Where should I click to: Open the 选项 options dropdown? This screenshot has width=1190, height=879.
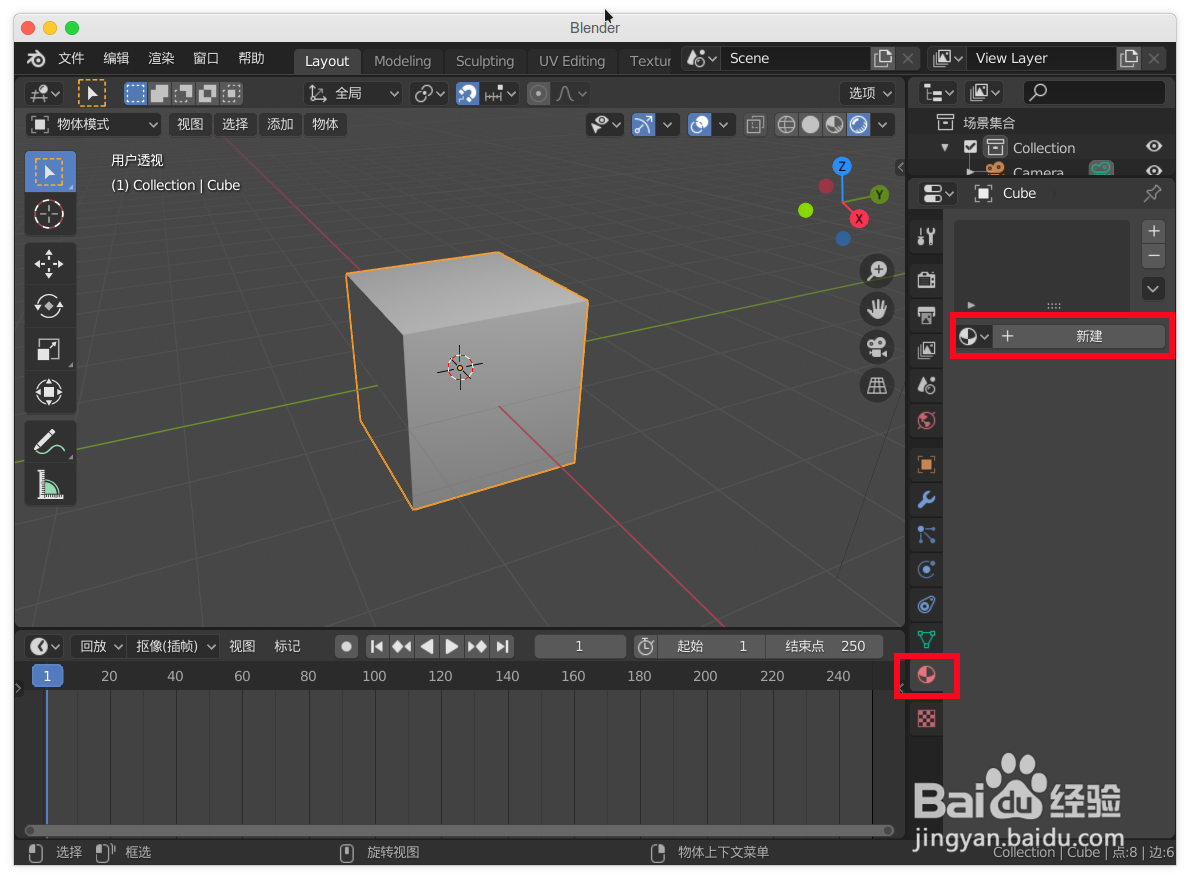pyautogui.click(x=868, y=93)
